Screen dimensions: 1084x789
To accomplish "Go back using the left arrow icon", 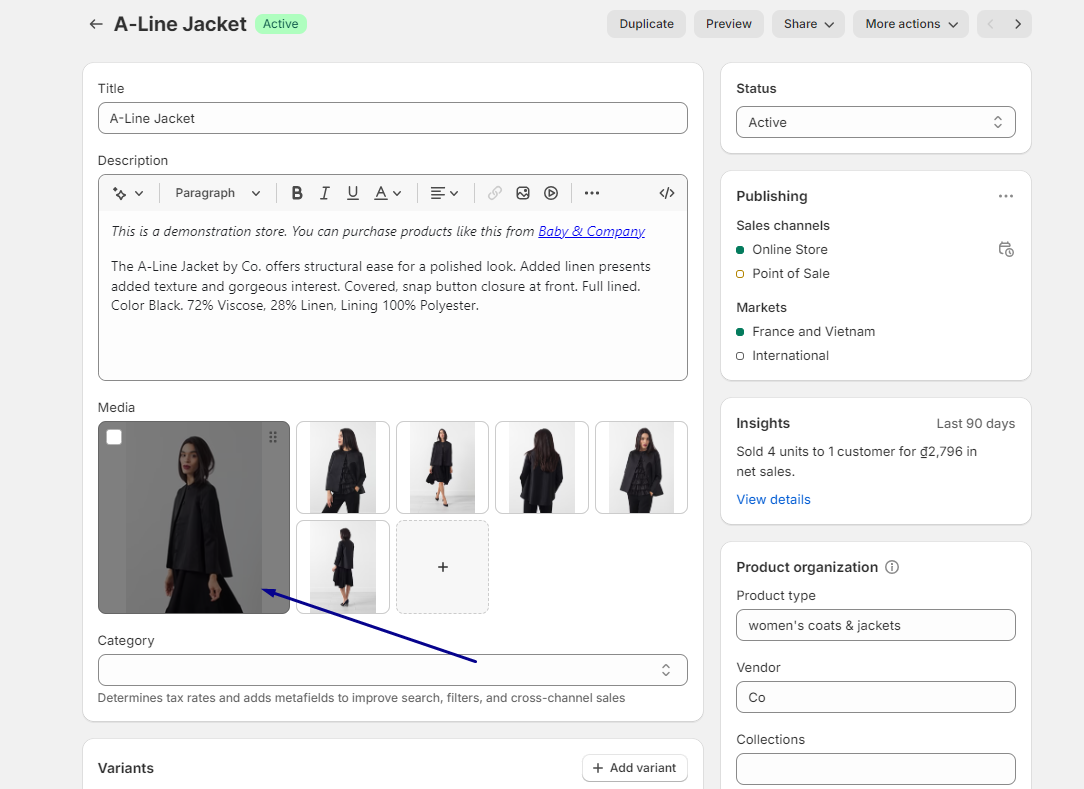I will tap(96, 24).
